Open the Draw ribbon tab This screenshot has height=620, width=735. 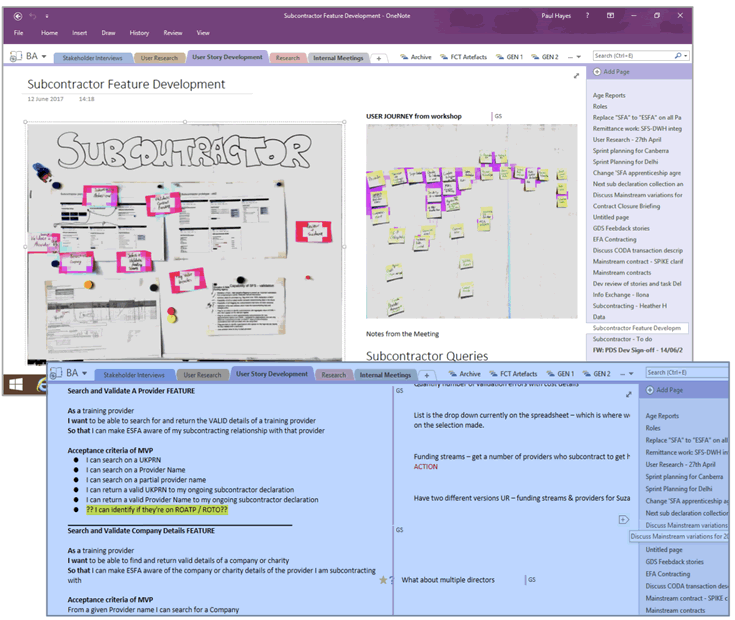108,33
